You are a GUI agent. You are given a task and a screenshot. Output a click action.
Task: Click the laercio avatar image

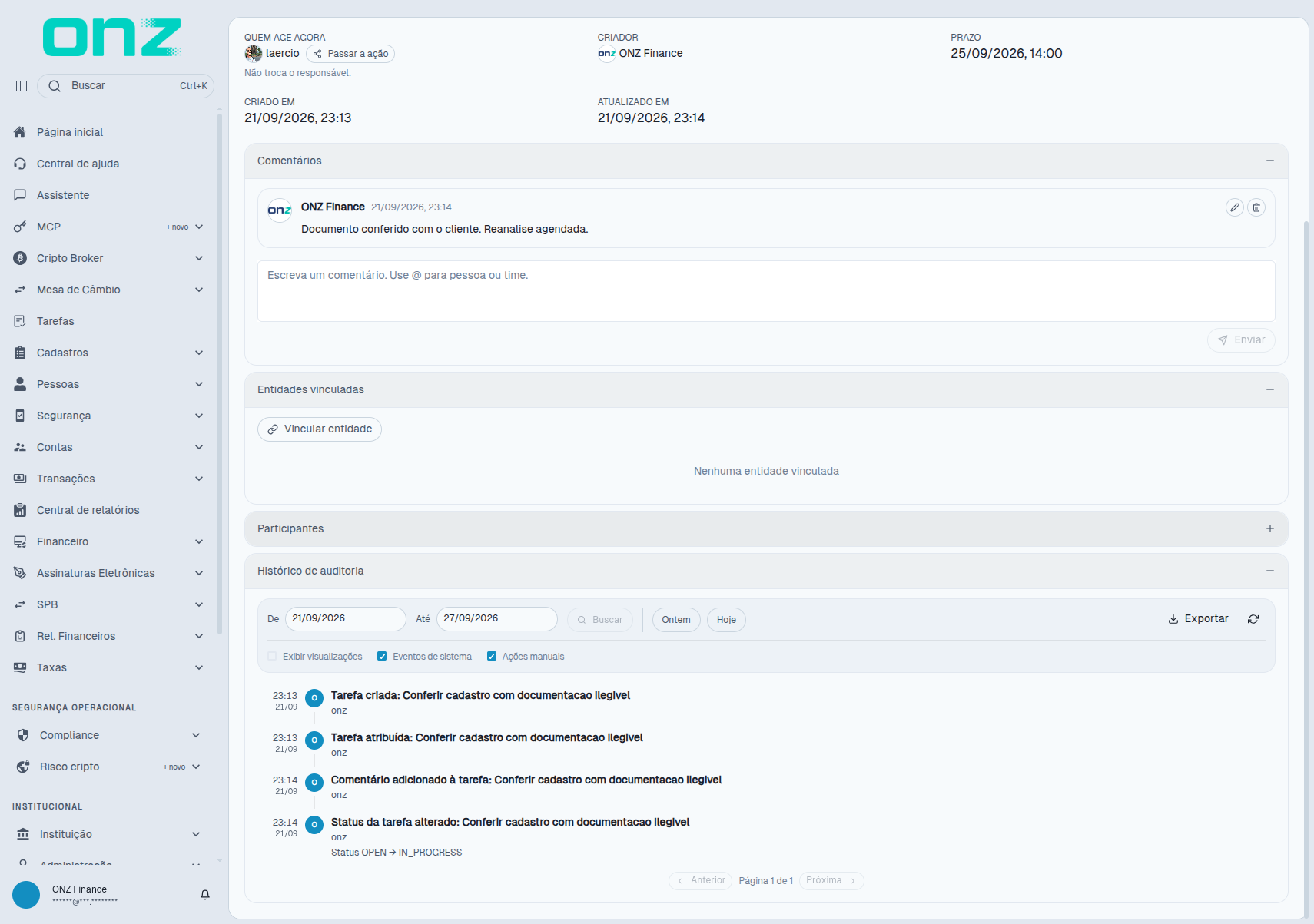point(254,54)
